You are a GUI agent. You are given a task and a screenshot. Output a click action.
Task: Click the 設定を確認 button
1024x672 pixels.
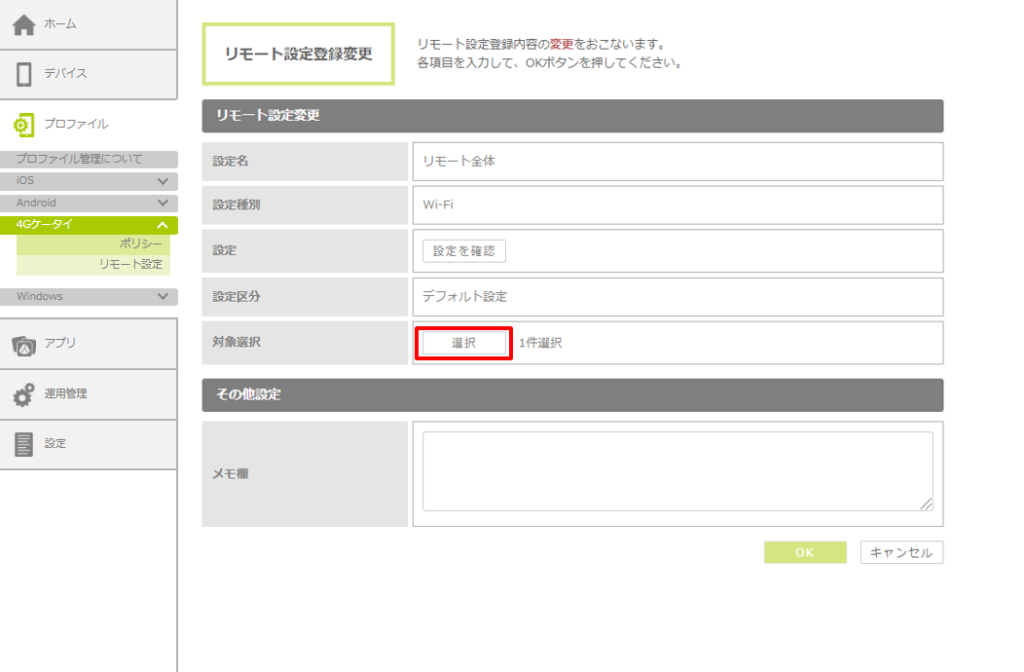[464, 251]
